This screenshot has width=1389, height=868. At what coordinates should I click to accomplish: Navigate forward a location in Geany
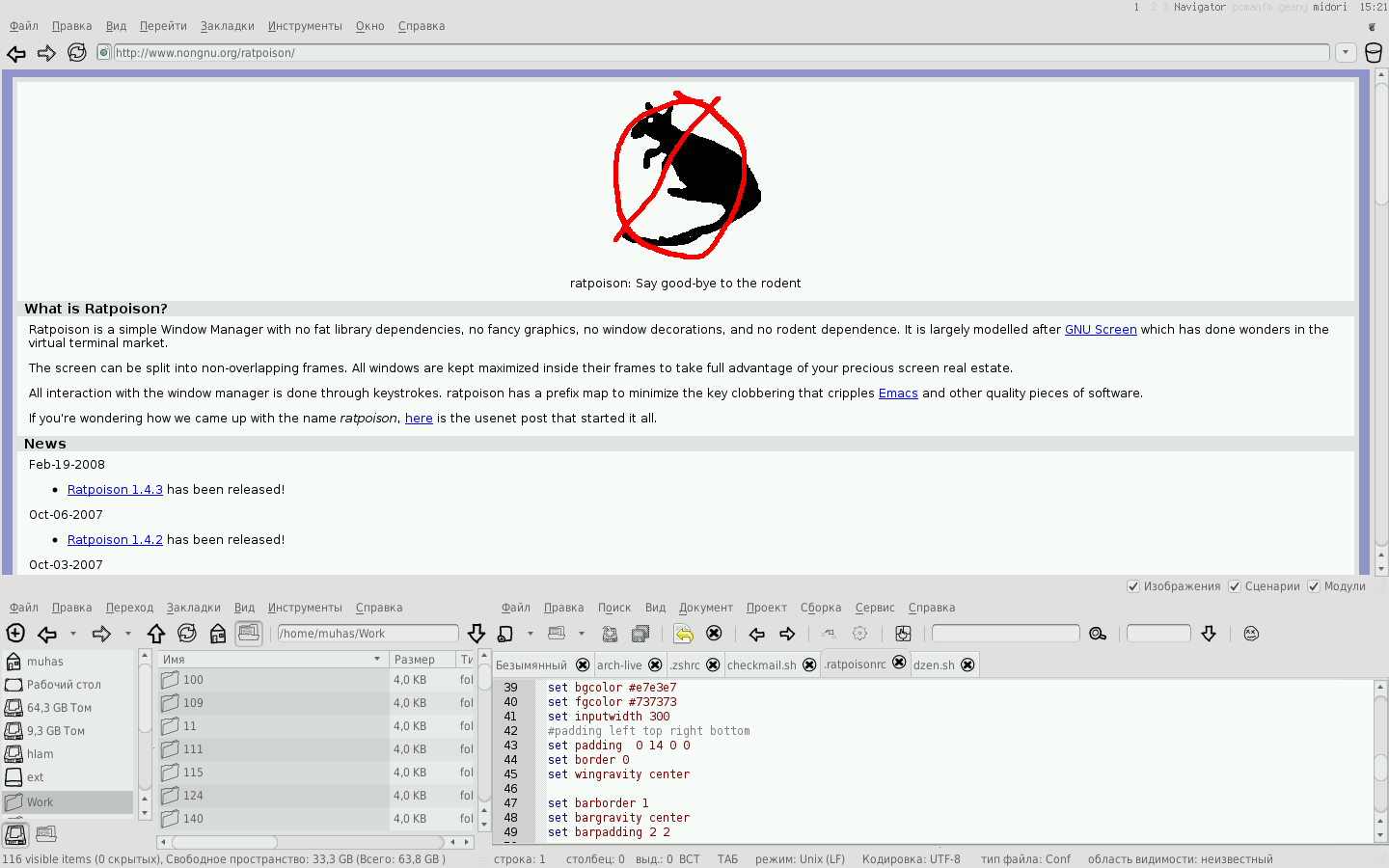coord(787,634)
